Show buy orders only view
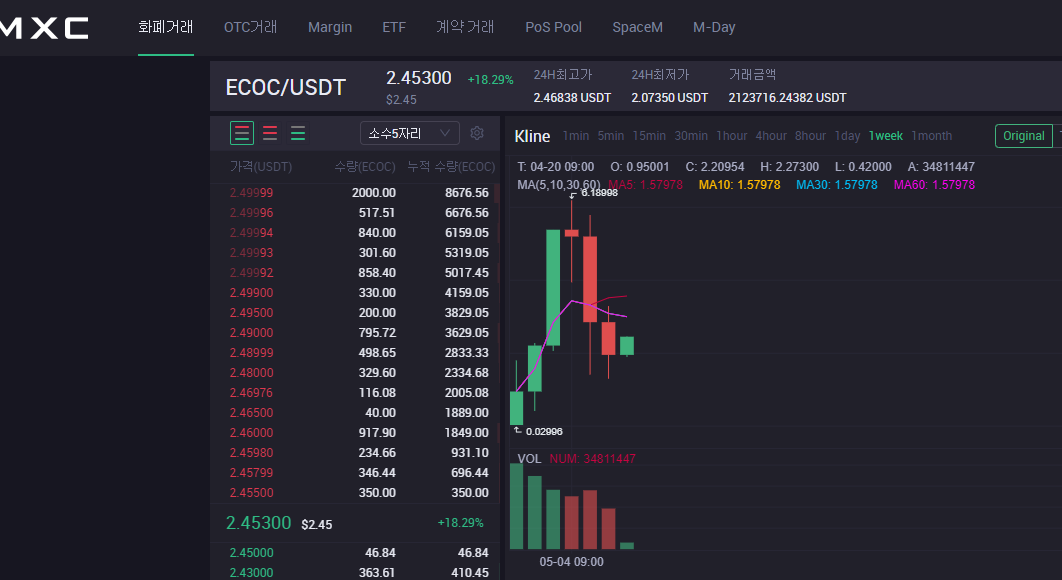1062x580 pixels. (298, 133)
